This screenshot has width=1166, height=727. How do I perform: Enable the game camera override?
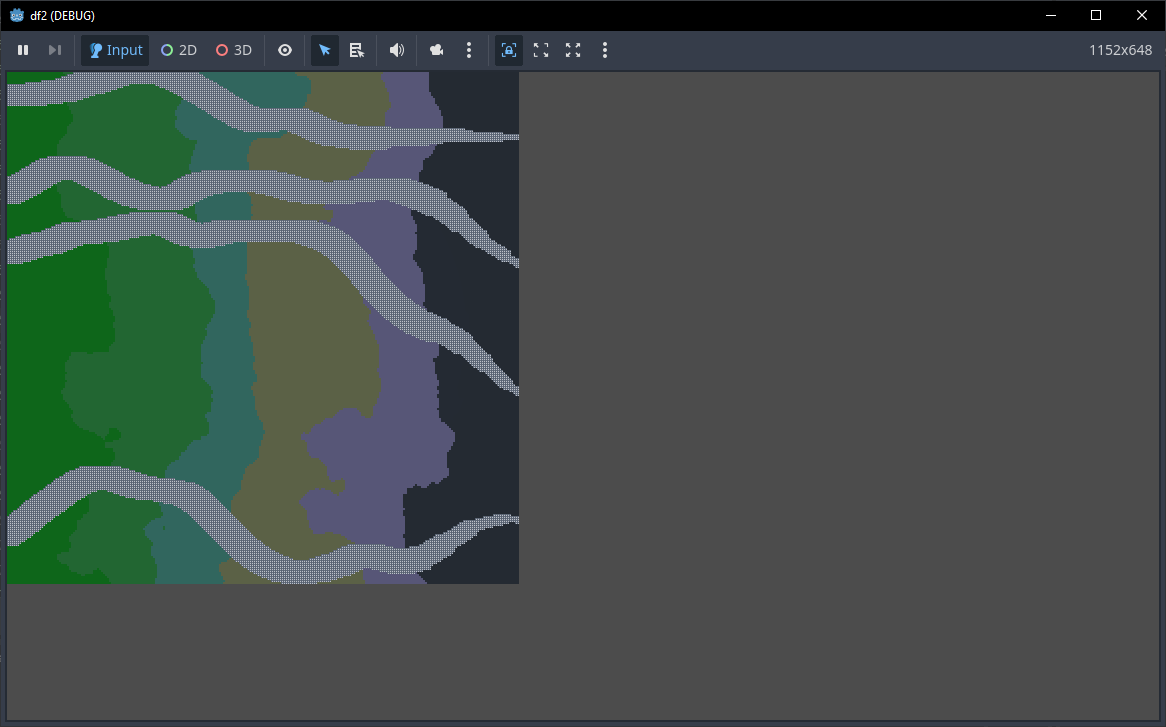[437, 50]
